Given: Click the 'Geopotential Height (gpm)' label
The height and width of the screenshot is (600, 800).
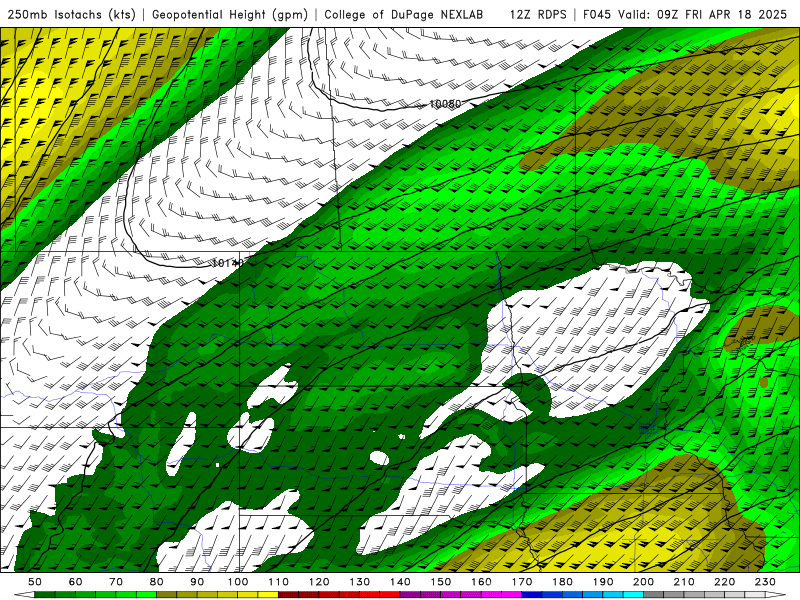Looking at the screenshot, I should coord(230,14).
